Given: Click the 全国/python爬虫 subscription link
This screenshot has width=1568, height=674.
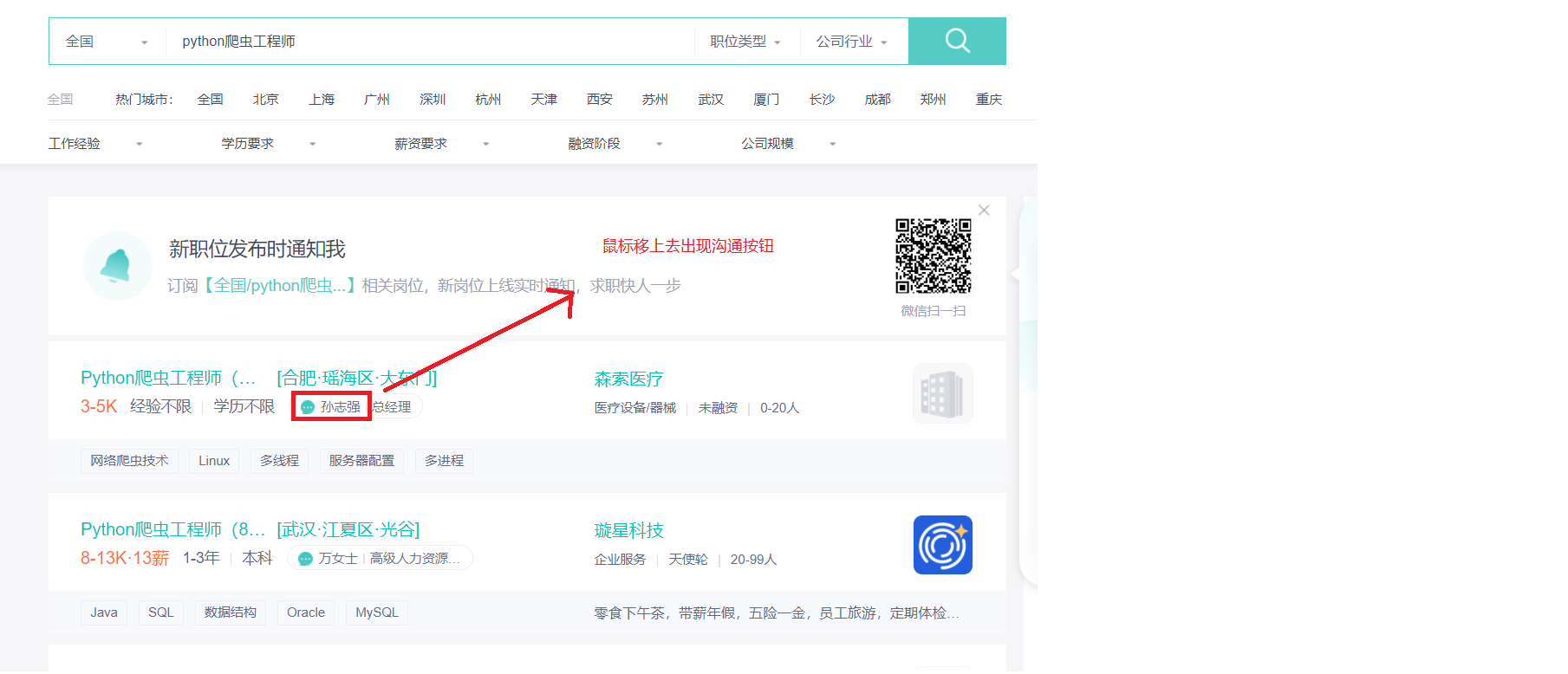Looking at the screenshot, I should click(279, 286).
